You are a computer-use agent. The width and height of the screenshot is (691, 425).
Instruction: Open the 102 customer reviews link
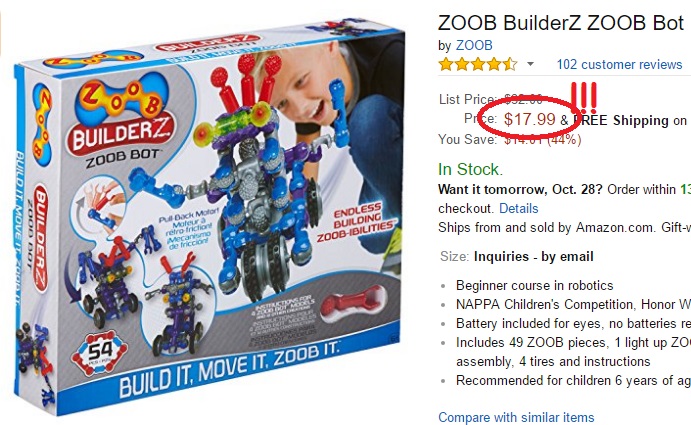619,64
